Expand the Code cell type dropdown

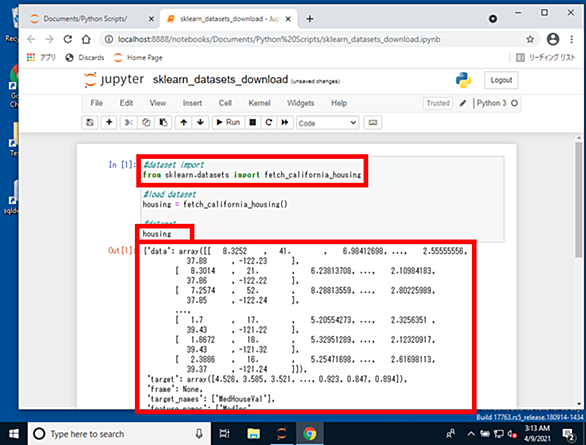328,123
